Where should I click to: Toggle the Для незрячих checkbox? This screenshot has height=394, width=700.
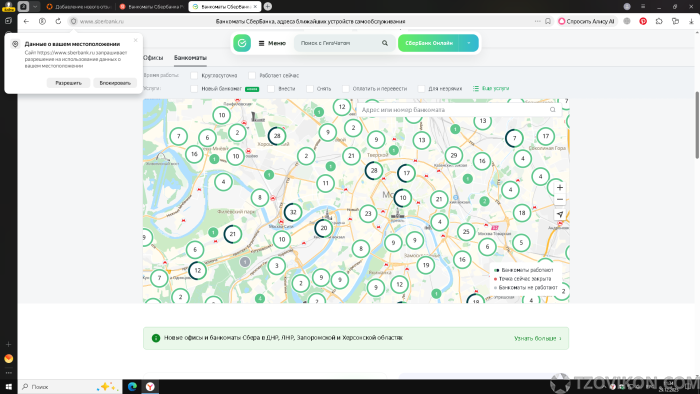click(x=421, y=89)
